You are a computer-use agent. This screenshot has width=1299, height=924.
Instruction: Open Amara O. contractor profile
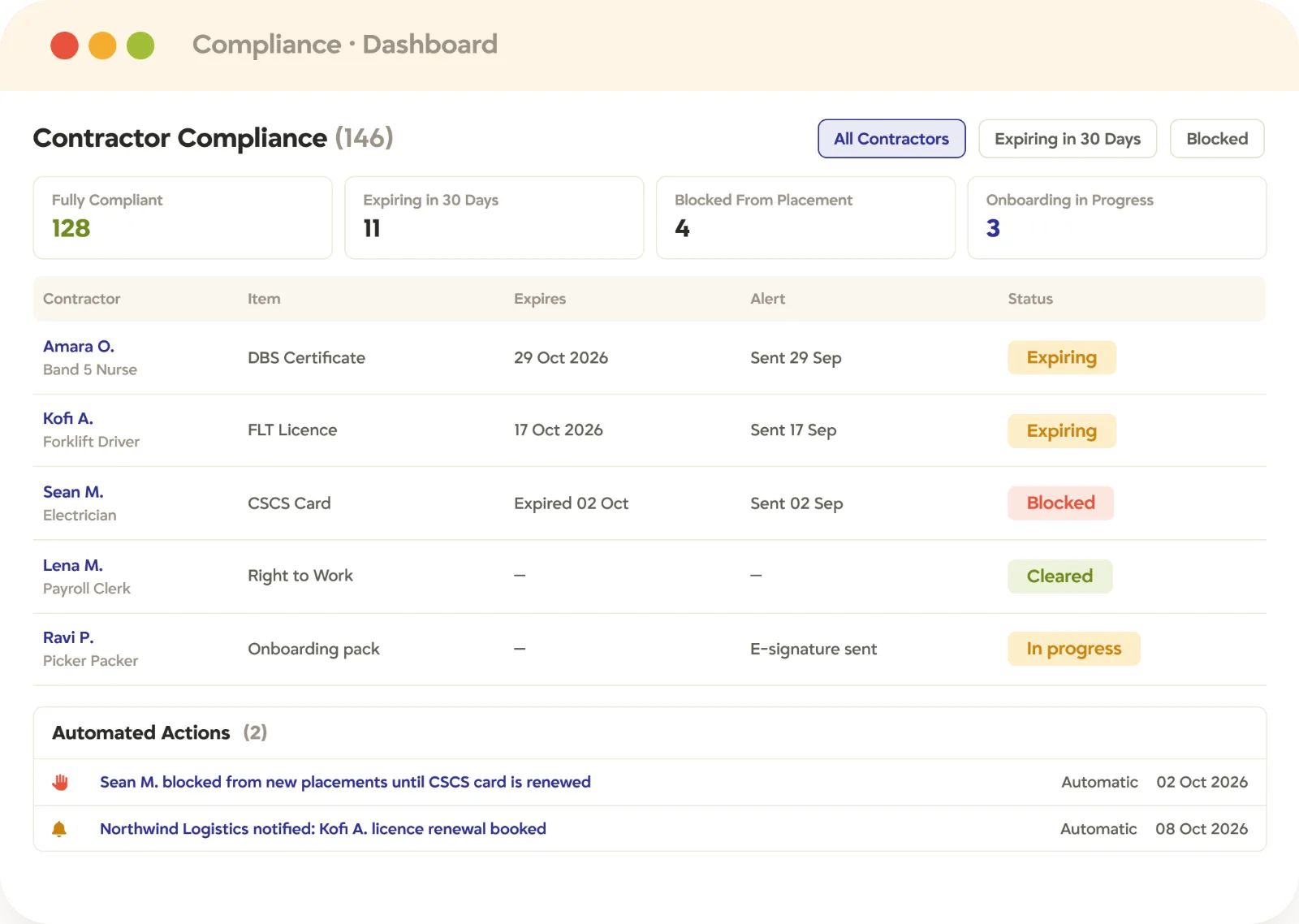pyautogui.click(x=79, y=347)
